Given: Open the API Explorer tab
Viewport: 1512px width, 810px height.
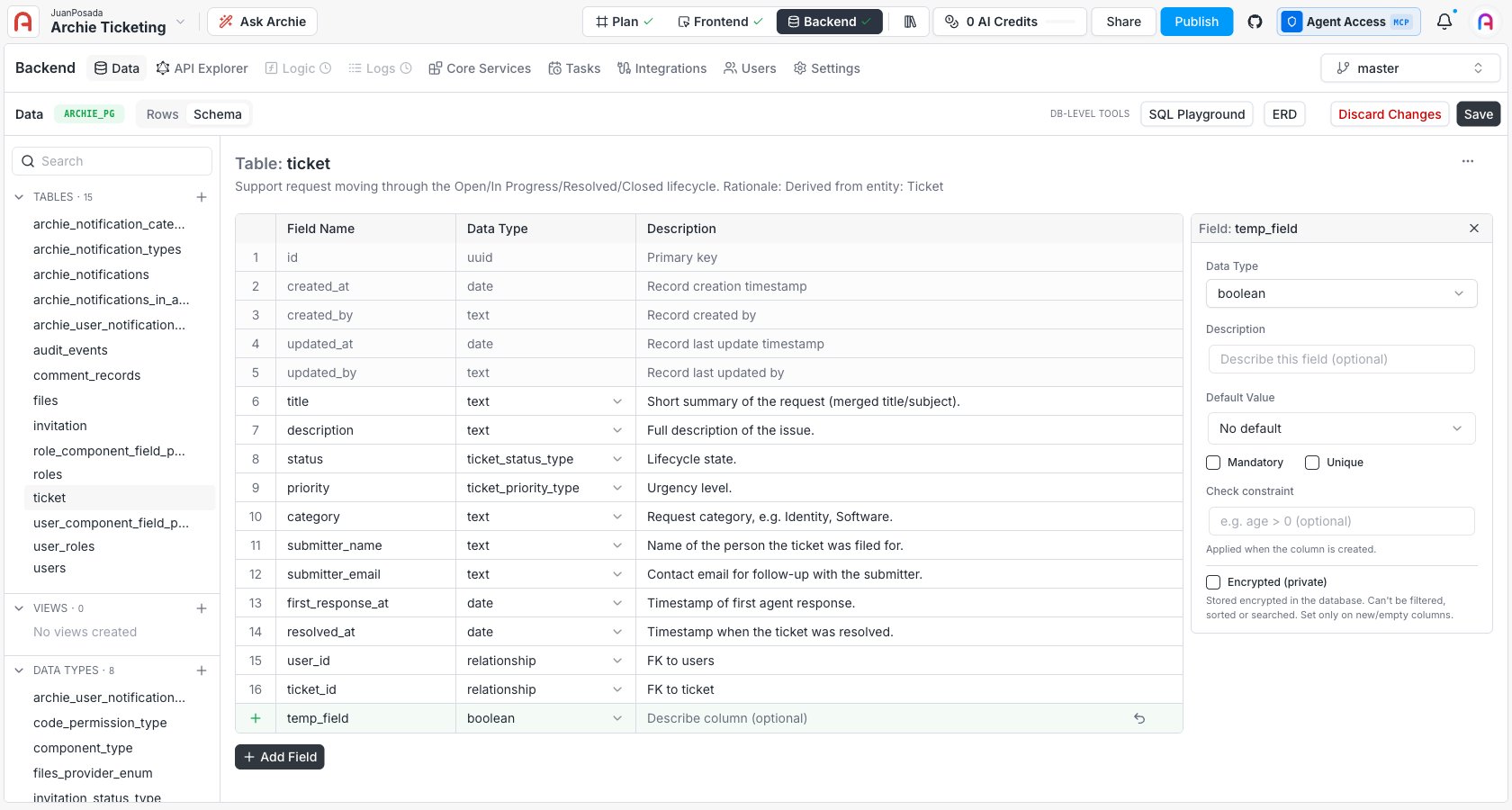Looking at the screenshot, I should coord(202,68).
